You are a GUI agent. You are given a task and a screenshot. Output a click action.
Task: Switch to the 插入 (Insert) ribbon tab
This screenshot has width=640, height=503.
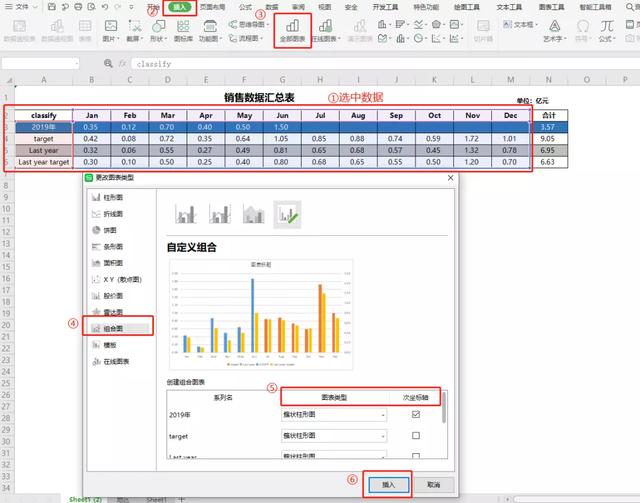(x=180, y=7)
